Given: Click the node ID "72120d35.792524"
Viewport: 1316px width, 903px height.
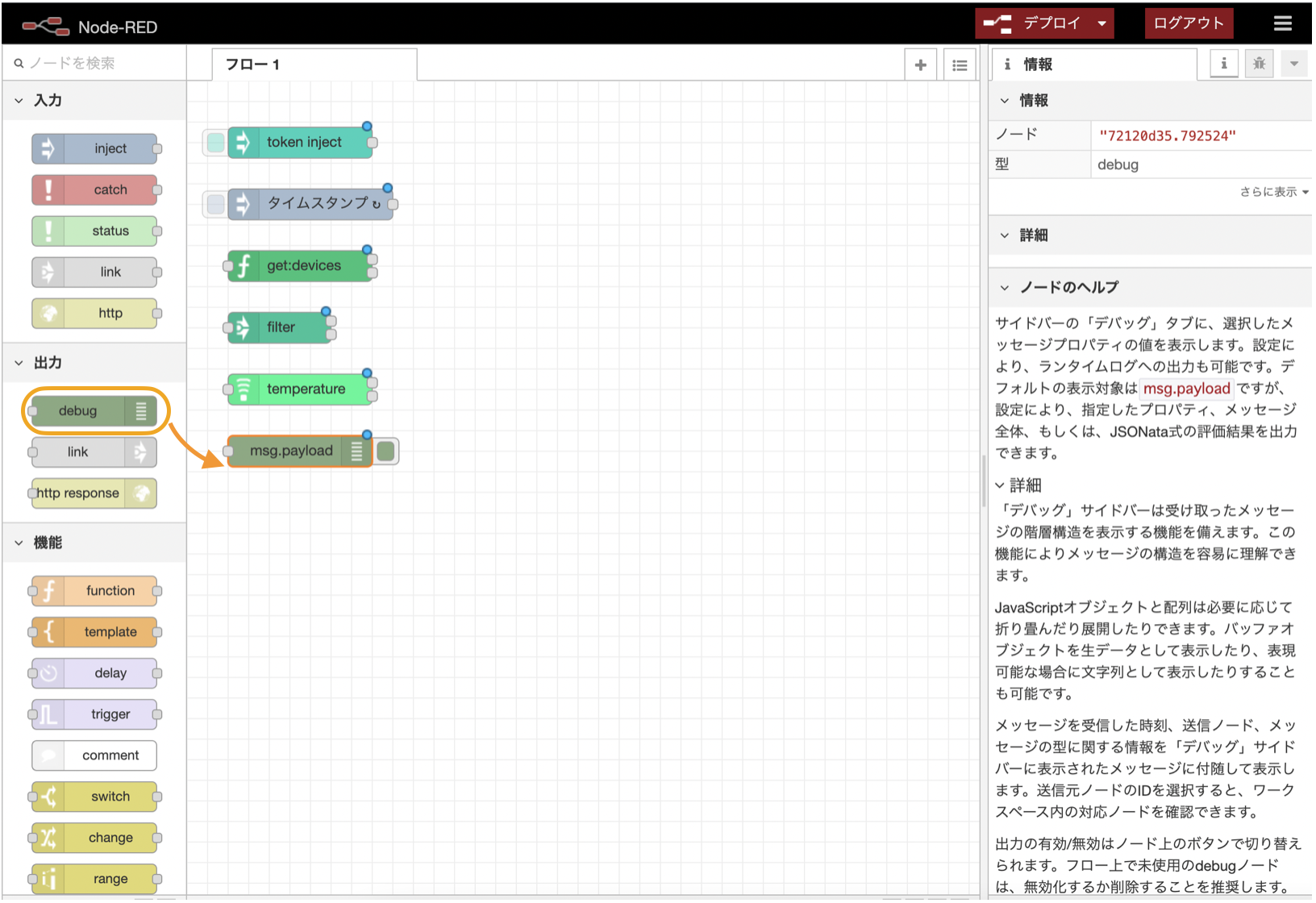Looking at the screenshot, I should pyautogui.click(x=1167, y=135).
